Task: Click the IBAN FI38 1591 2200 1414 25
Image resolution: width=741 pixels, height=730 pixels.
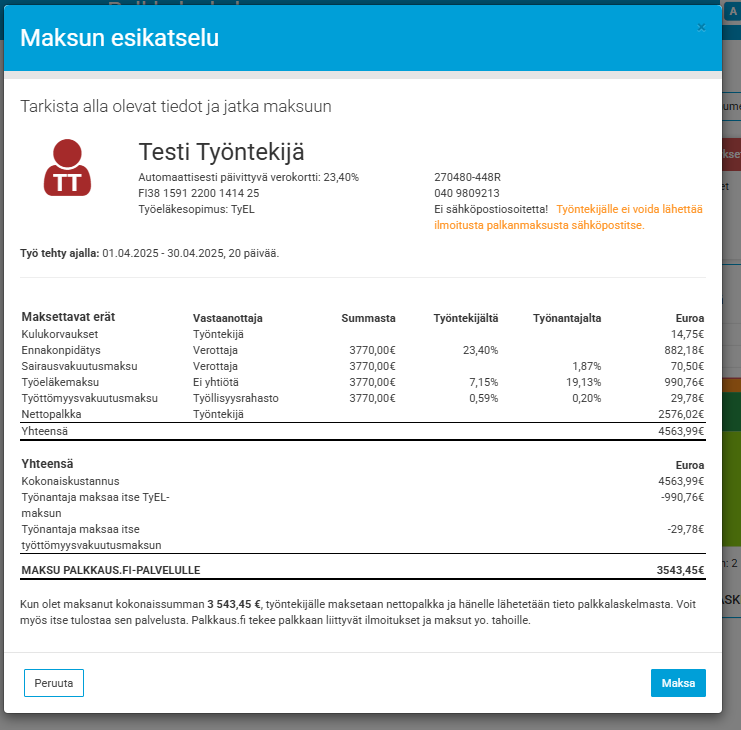Action: tap(198, 193)
